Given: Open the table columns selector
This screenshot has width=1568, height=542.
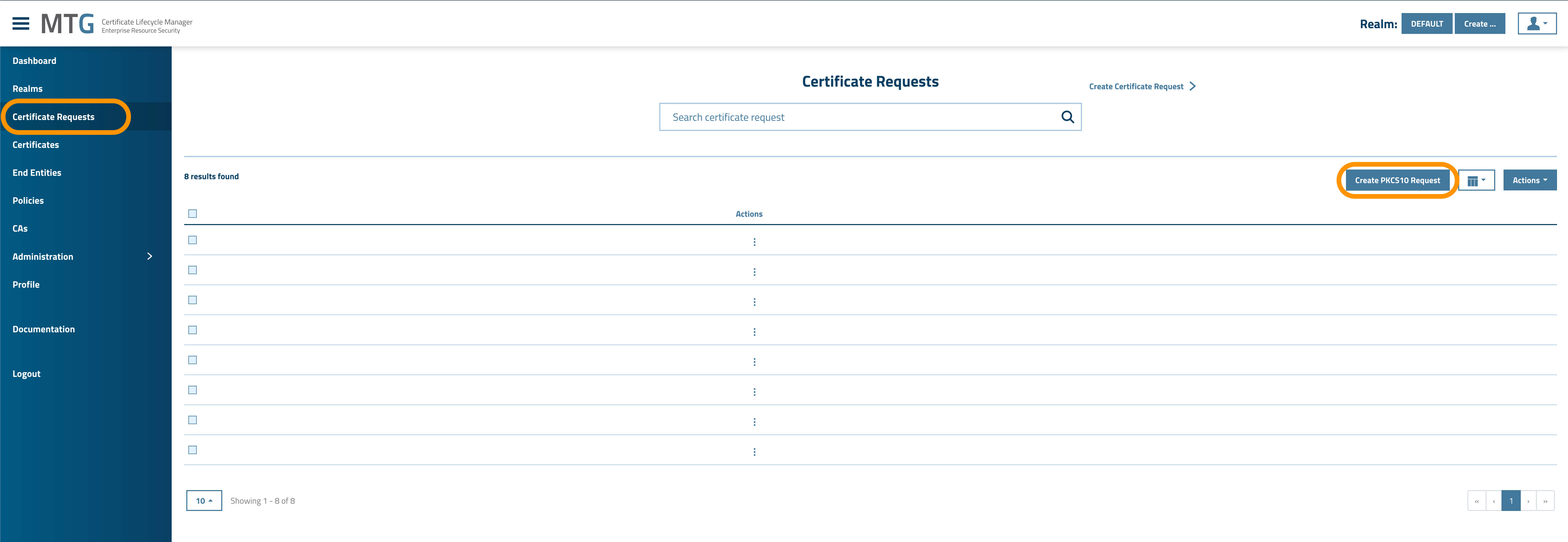Looking at the screenshot, I should [x=1476, y=180].
